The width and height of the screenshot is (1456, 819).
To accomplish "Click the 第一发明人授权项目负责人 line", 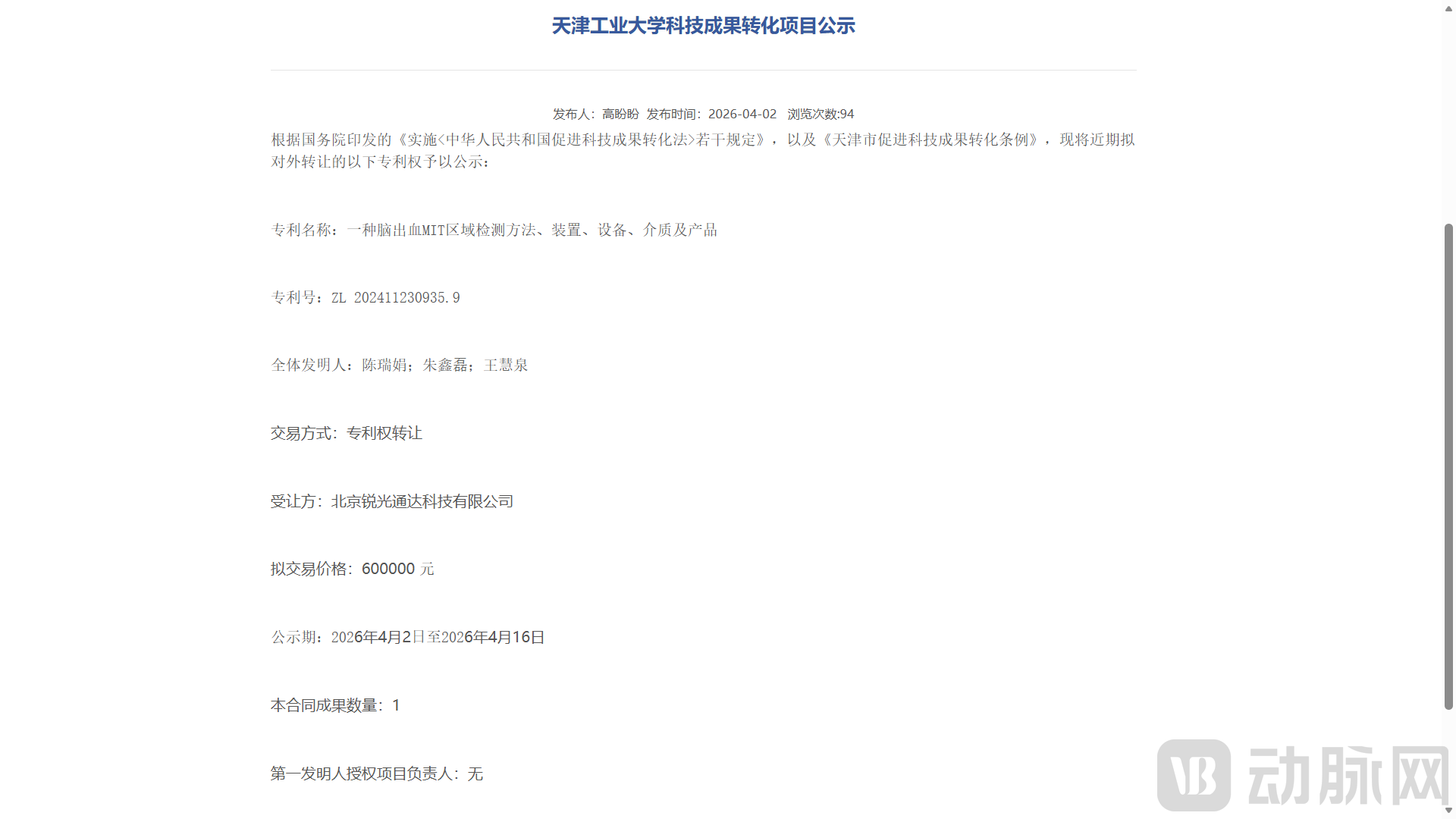I will pyautogui.click(x=377, y=773).
